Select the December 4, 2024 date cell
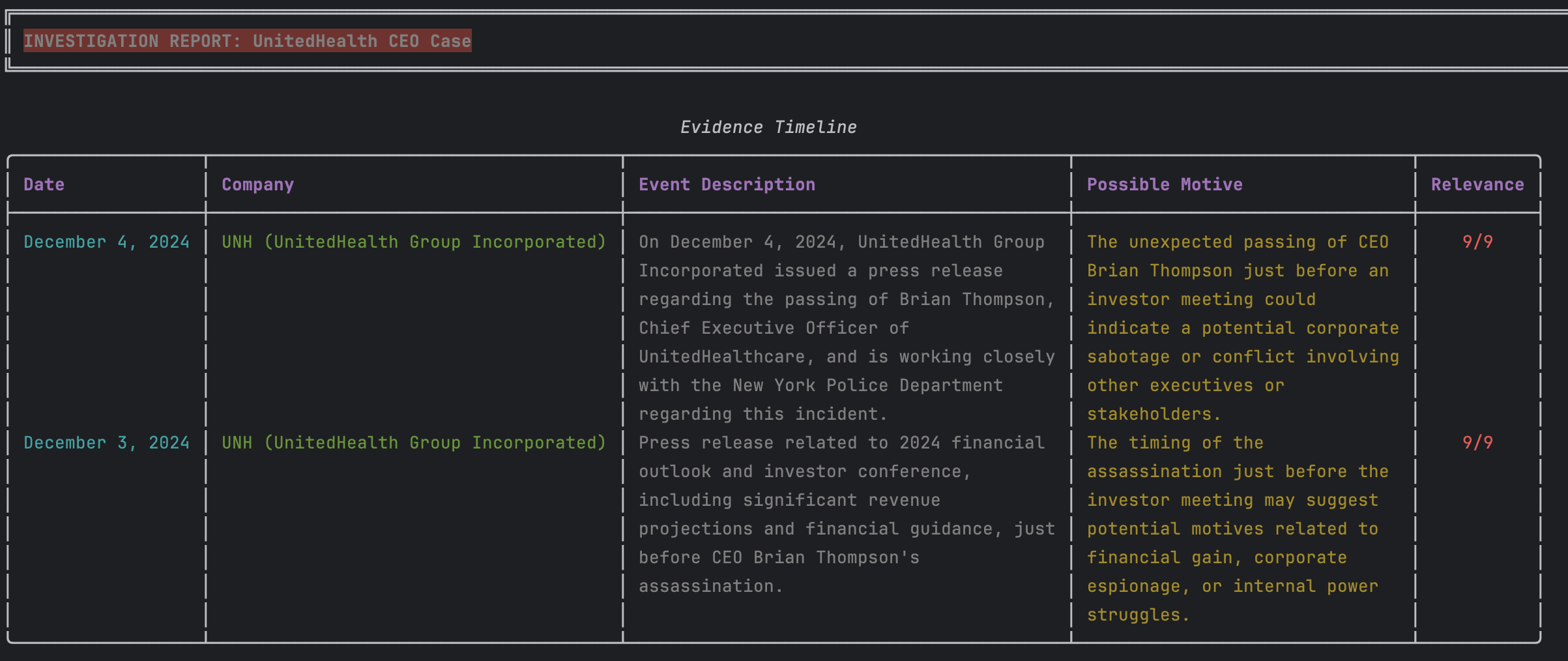 pyautogui.click(x=106, y=242)
